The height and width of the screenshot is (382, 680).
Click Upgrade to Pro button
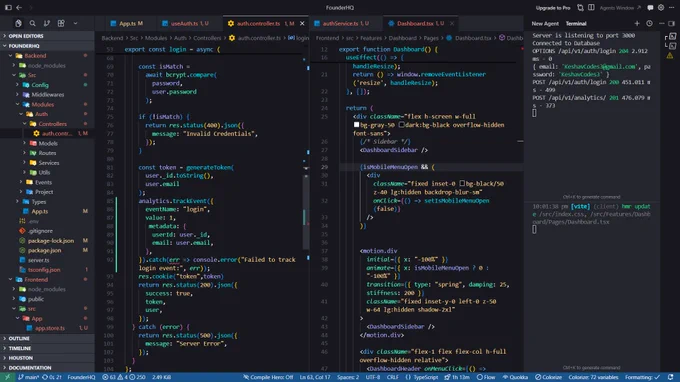[553, 8]
